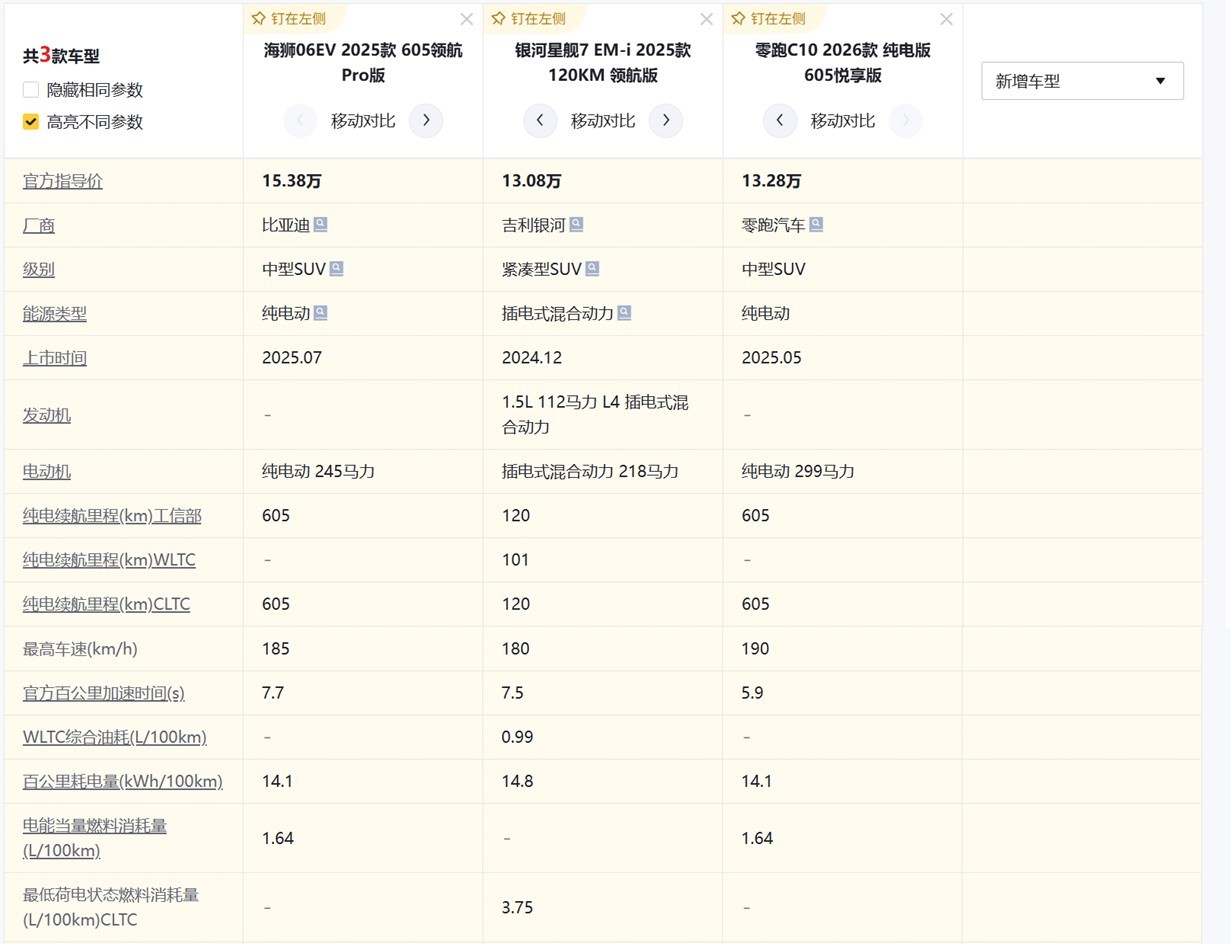Disable highlighting of different parameters
The image size is (1231, 944).
click(x=30, y=122)
